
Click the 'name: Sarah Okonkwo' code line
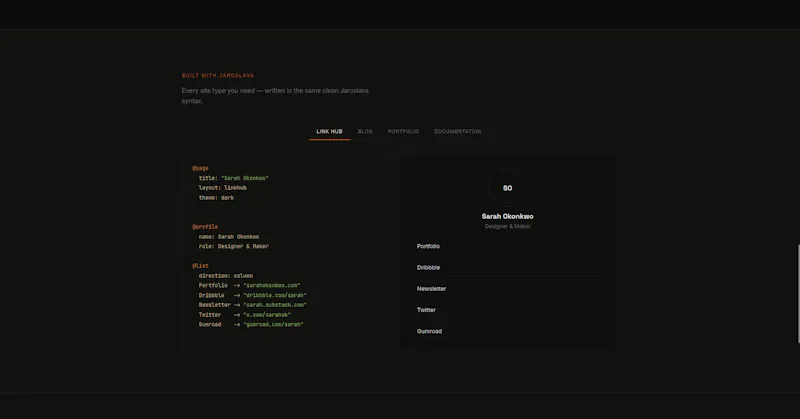pos(229,237)
